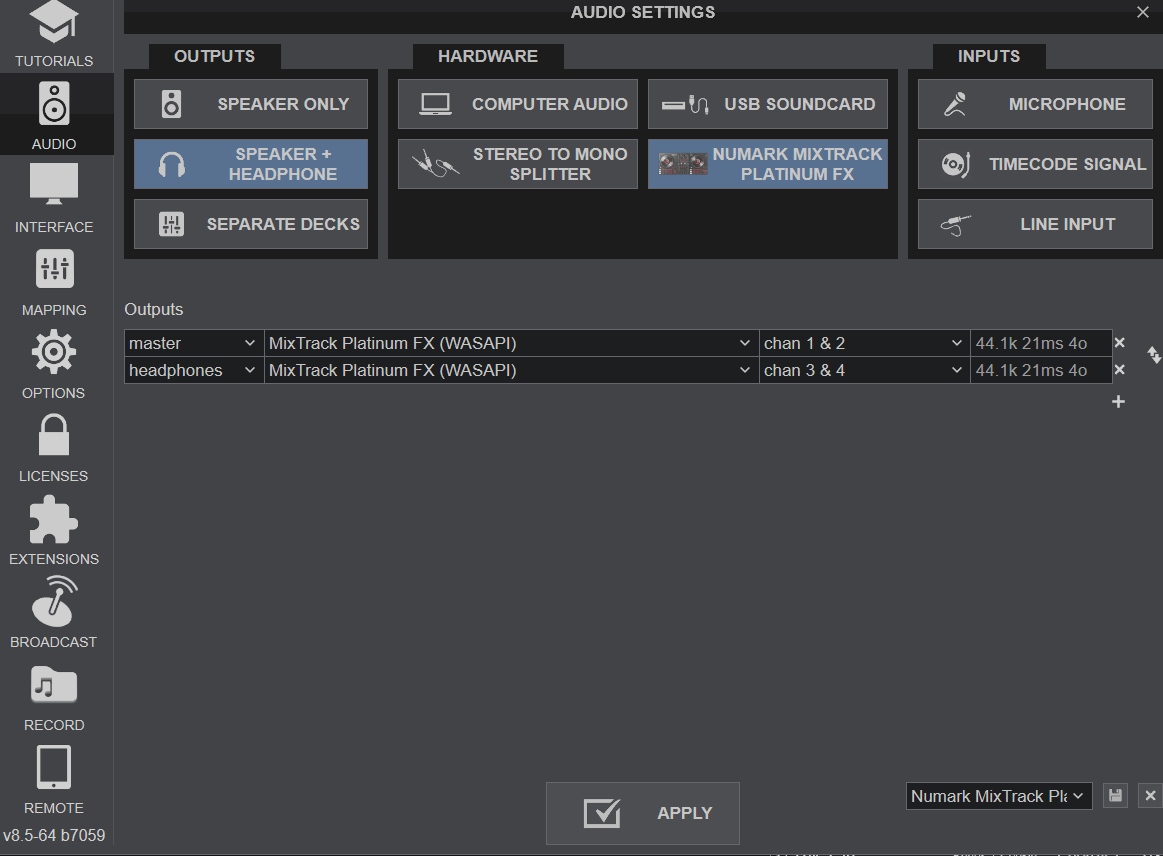Open the chan 3 & 4 channel dropdown
The height and width of the screenshot is (856, 1163).
865,370
